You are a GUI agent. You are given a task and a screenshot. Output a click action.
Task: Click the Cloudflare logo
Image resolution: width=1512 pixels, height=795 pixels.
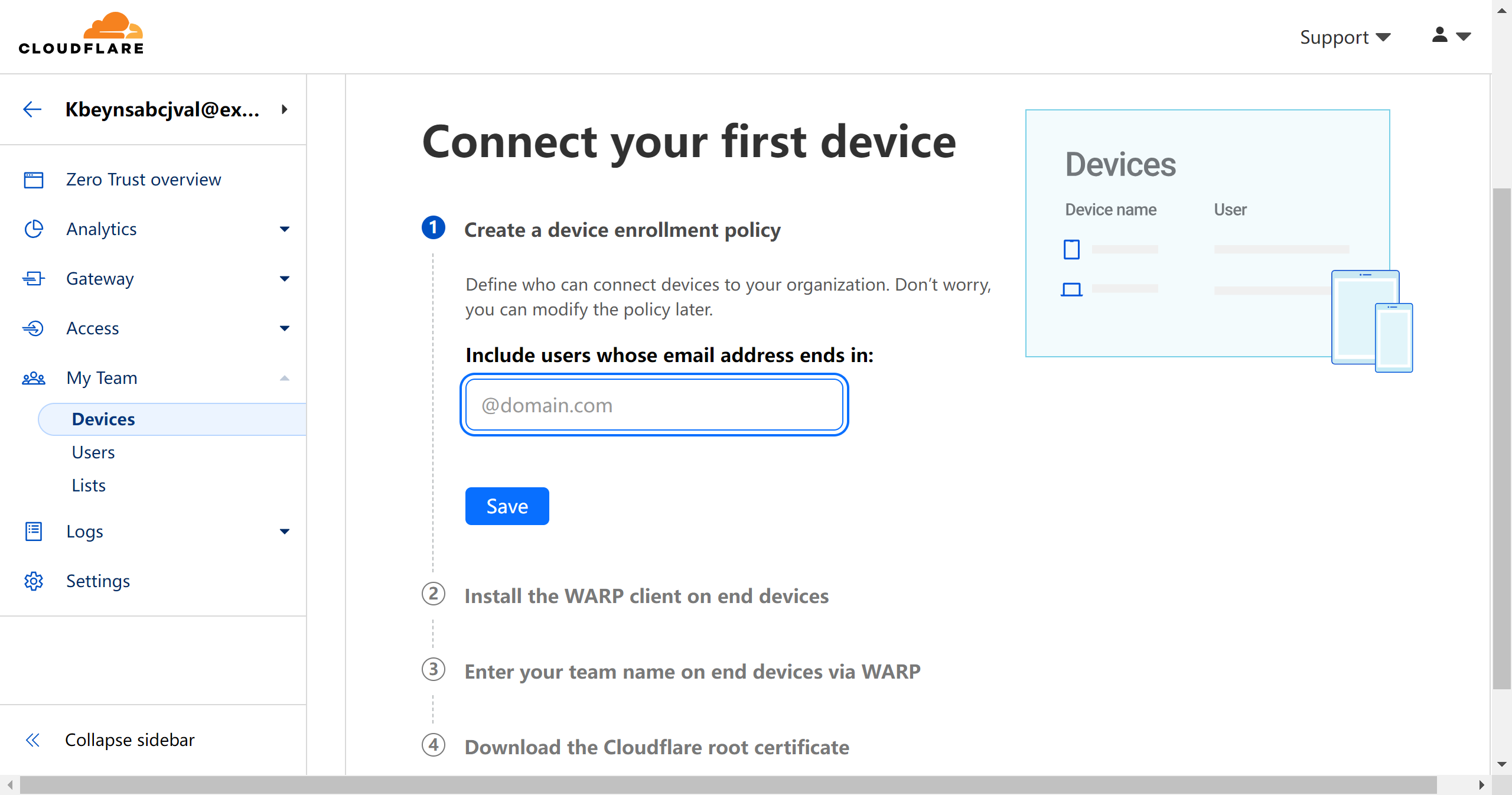click(x=81, y=34)
